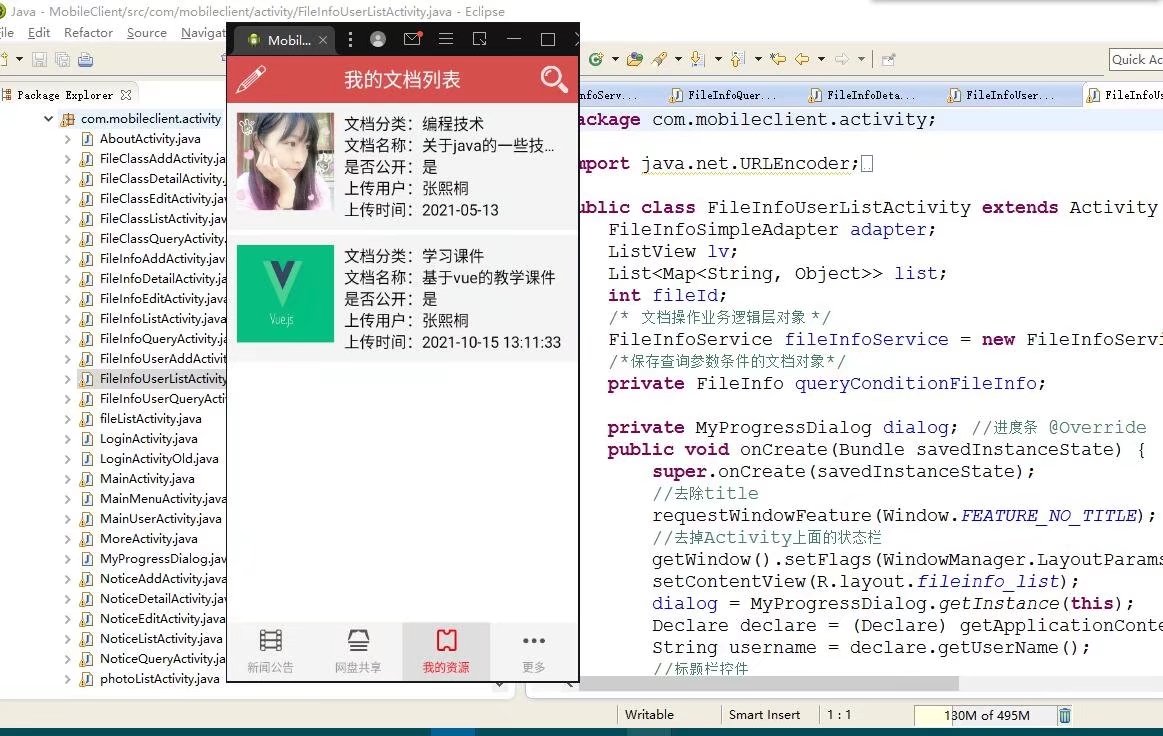This screenshot has width=1163, height=736.
Task: Open the Edit menu in Eclipse
Action: pos(39,33)
